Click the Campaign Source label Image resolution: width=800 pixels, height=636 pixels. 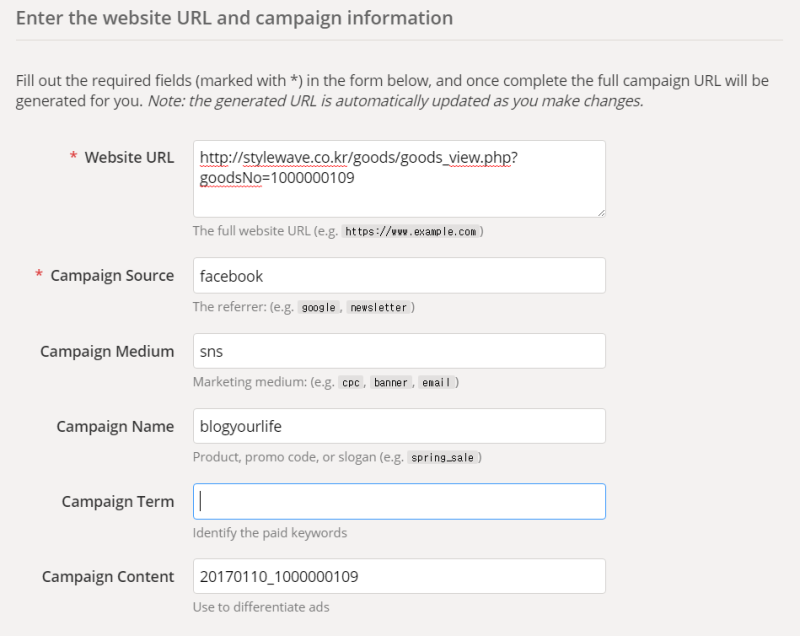(x=112, y=276)
